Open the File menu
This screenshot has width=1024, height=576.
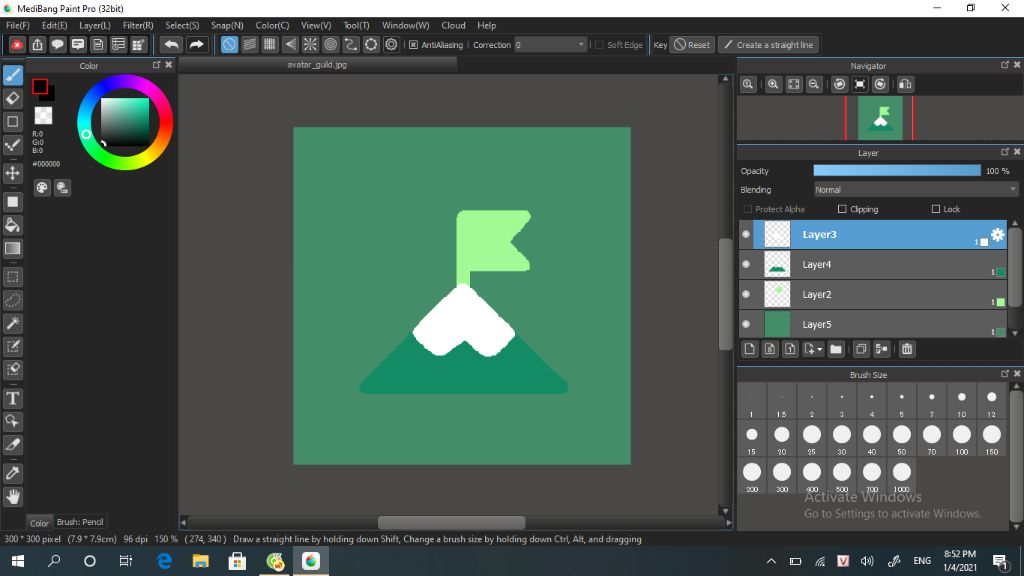tap(18, 25)
